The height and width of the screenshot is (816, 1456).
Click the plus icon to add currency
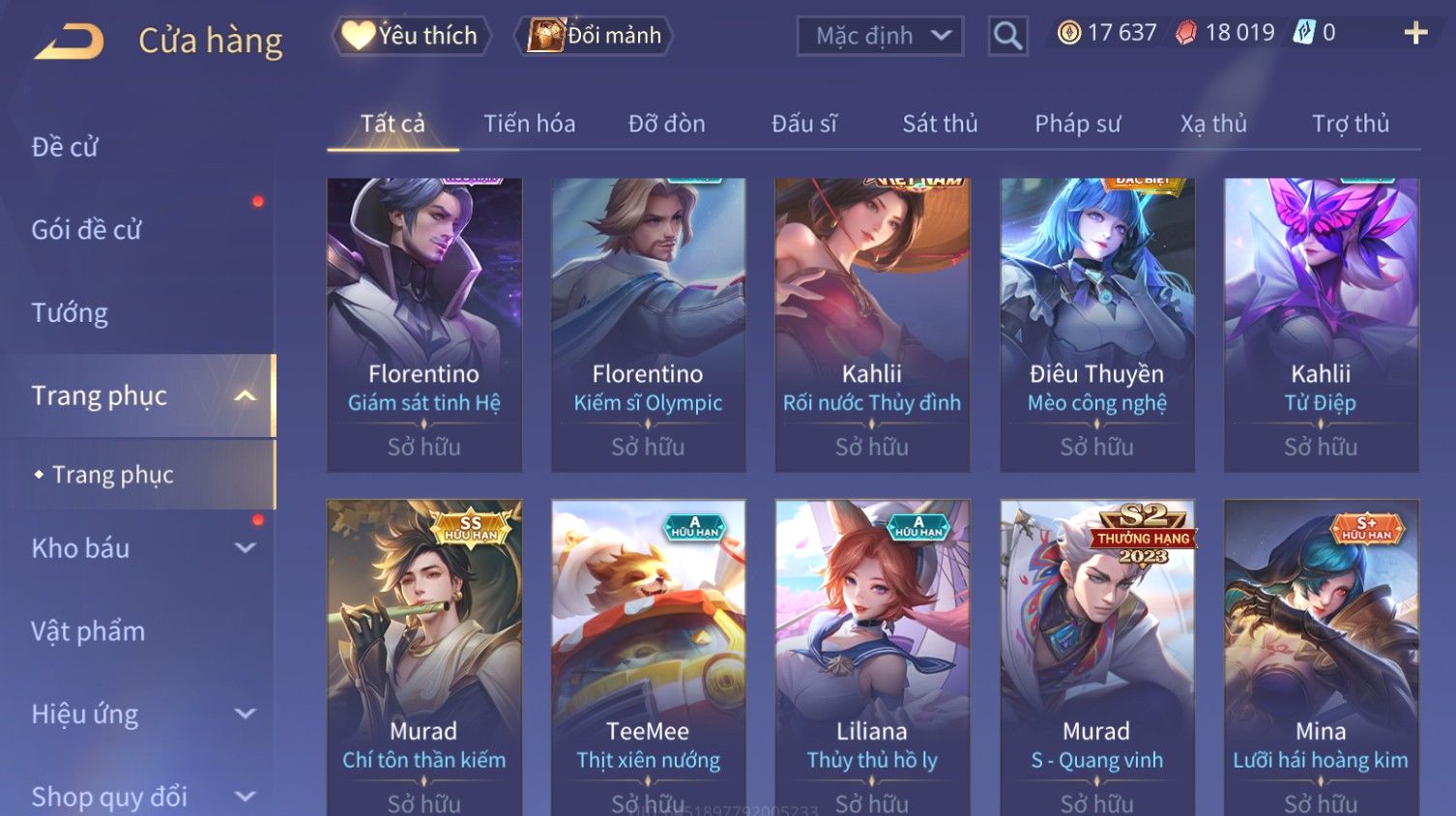click(x=1415, y=33)
